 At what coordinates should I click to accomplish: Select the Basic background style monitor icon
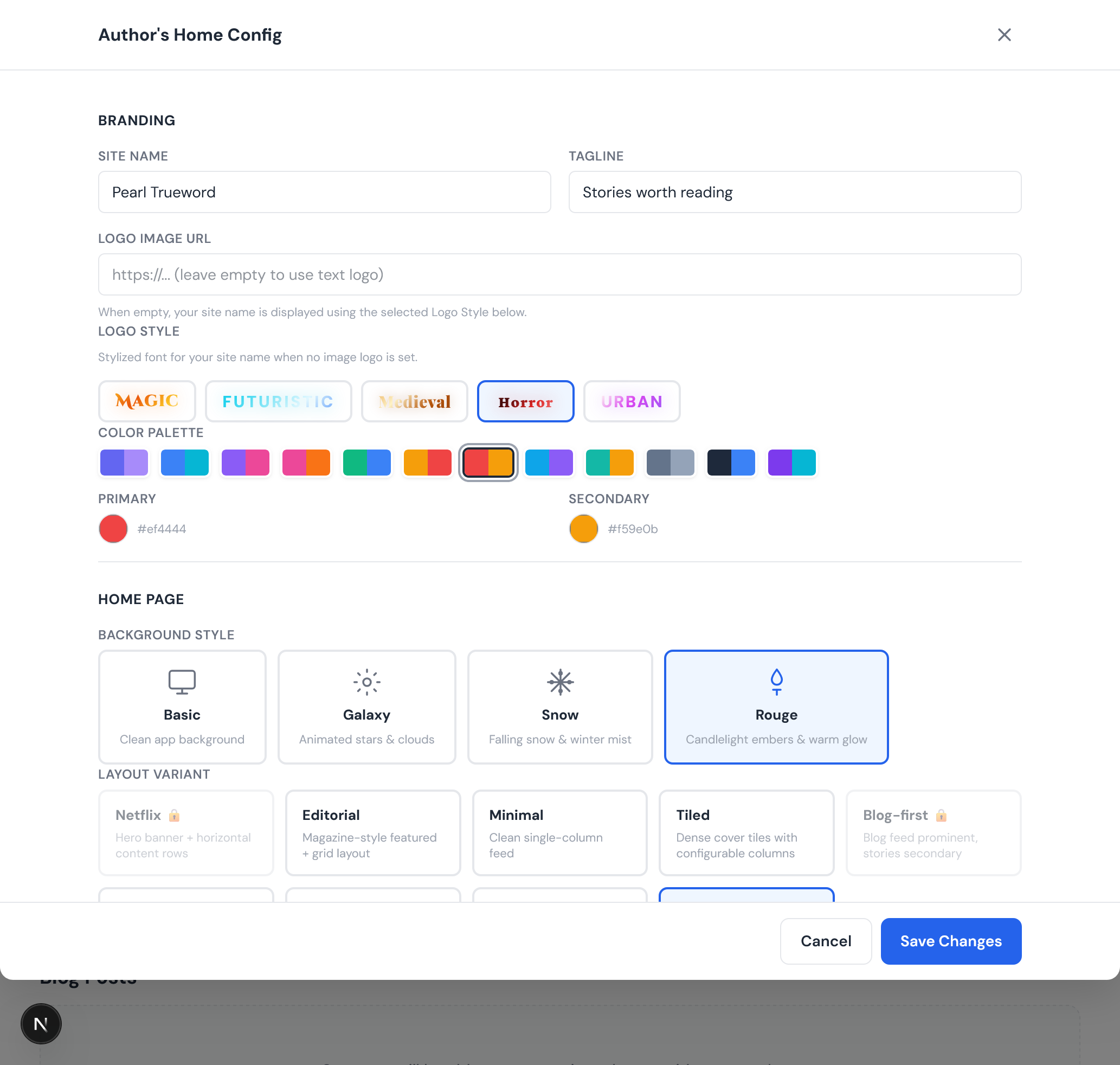coord(182,682)
